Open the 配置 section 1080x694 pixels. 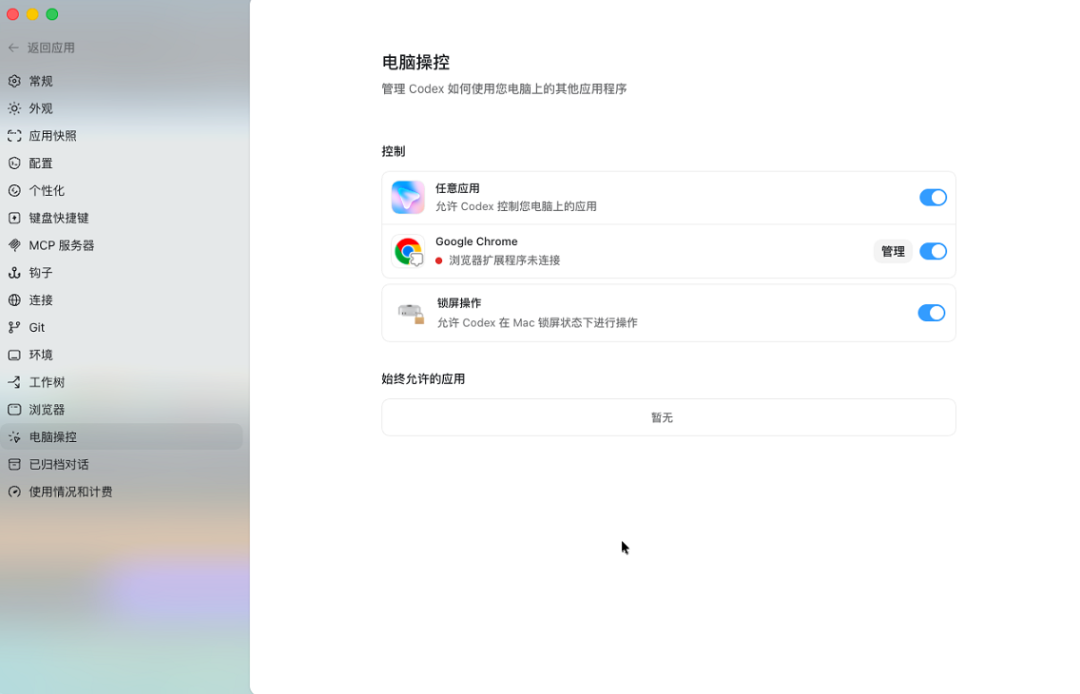point(122,163)
